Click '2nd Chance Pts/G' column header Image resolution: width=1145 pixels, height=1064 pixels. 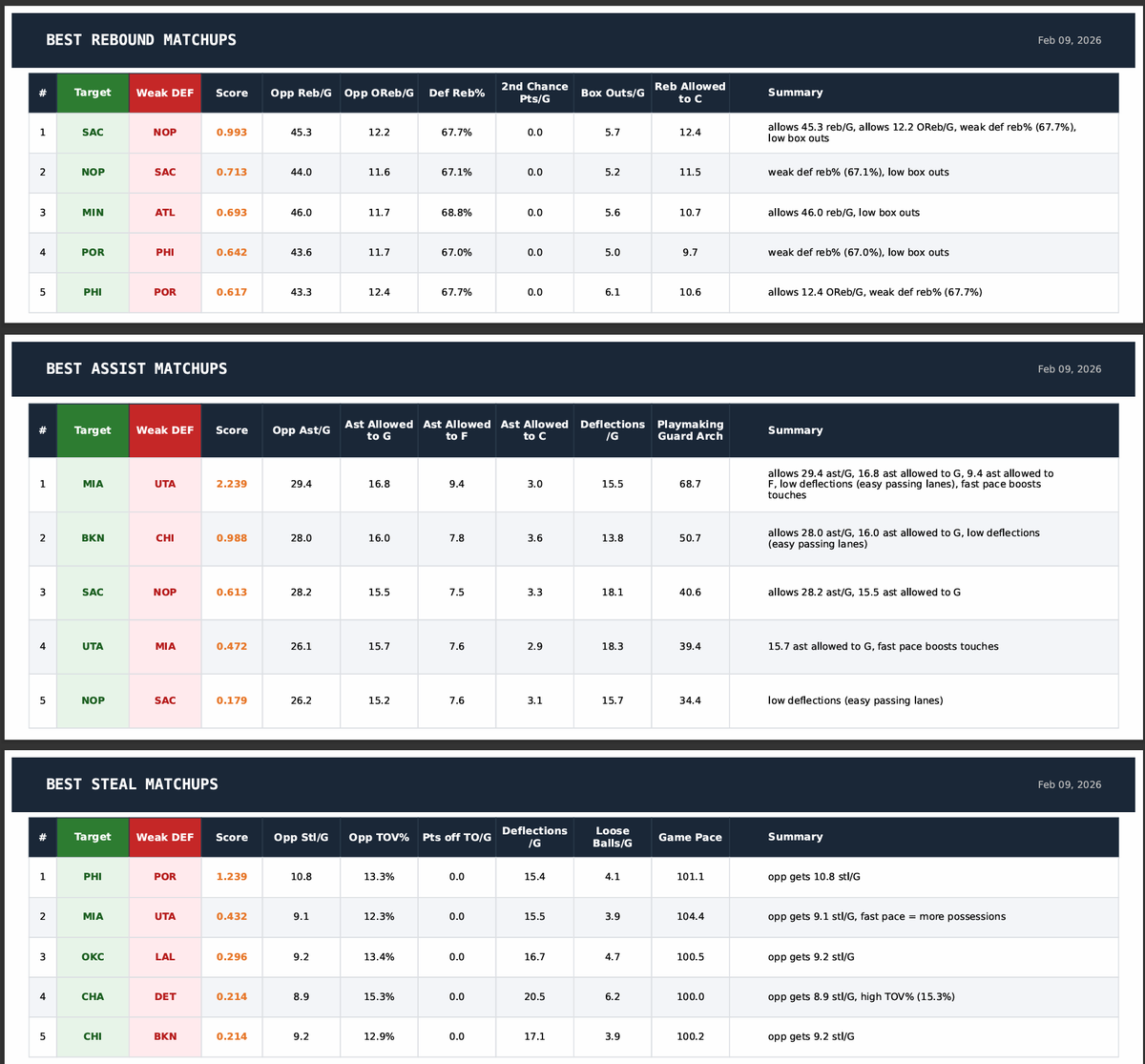(534, 93)
